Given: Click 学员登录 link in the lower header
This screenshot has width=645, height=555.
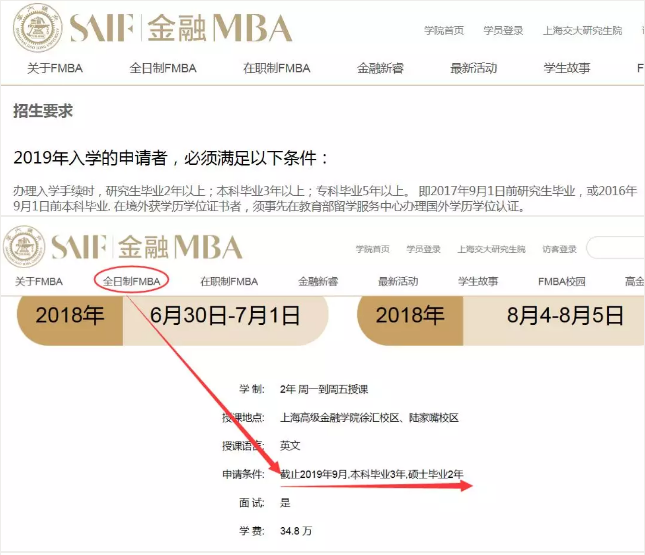Looking at the screenshot, I should (423, 249).
